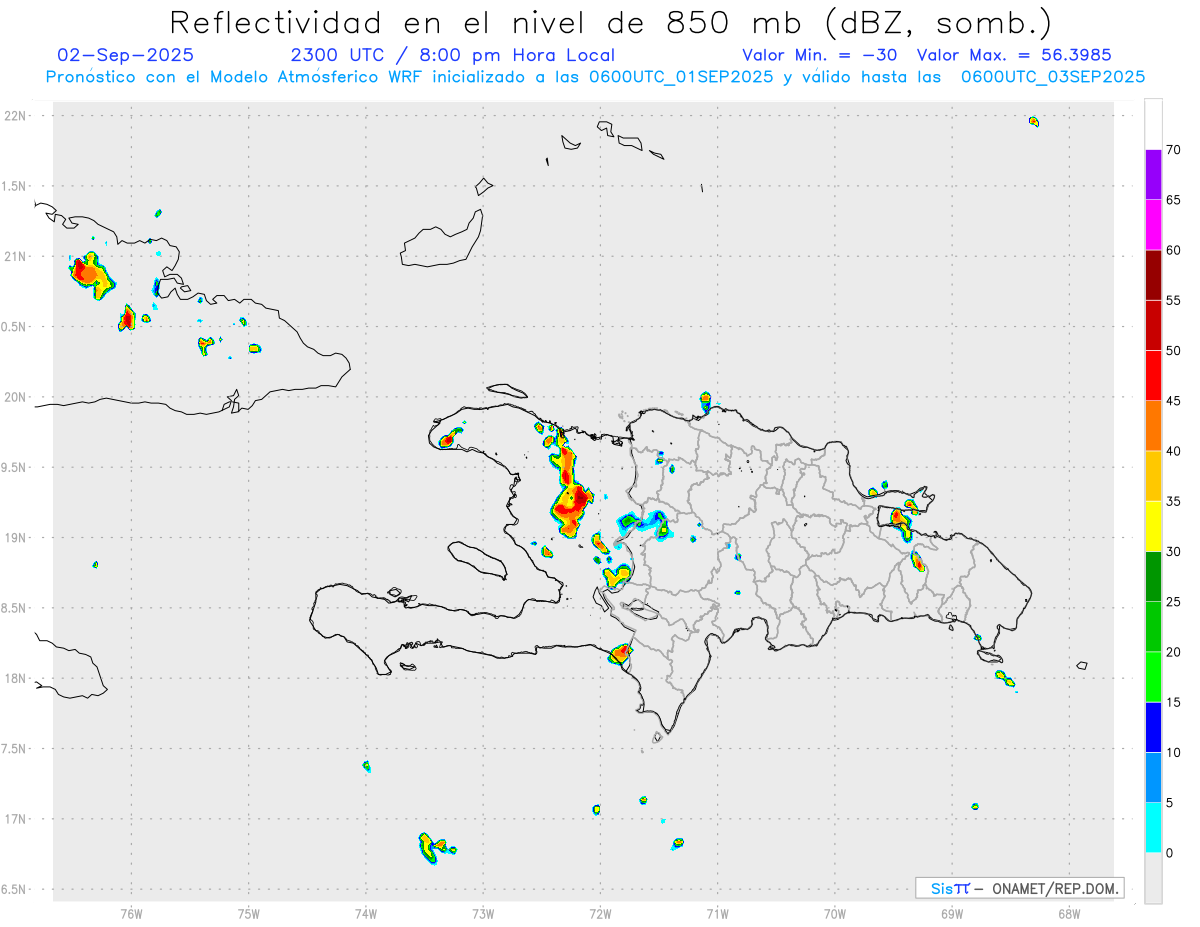Click the '18N' latitude label
This screenshot has width=1200, height=927.
coord(17,678)
